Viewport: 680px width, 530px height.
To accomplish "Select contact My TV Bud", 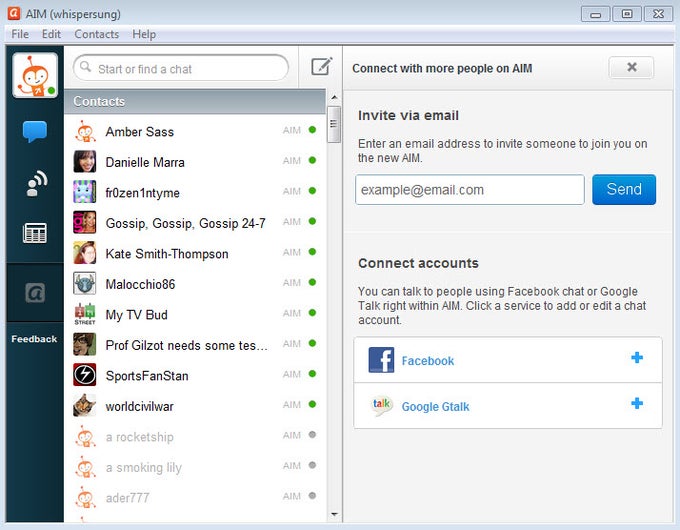I will coord(195,314).
